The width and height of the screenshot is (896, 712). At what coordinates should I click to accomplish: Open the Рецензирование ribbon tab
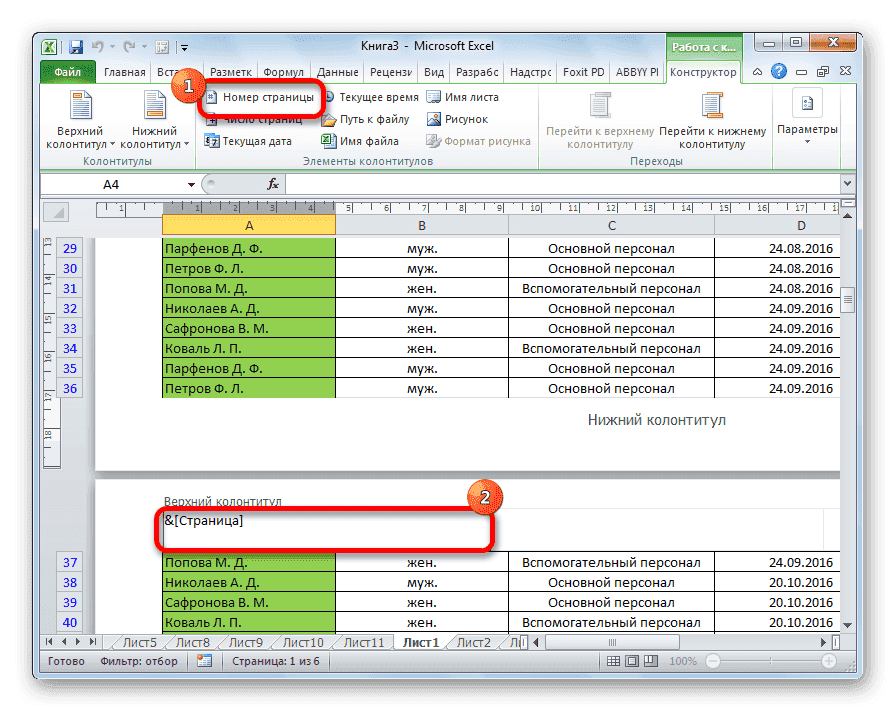tap(391, 72)
